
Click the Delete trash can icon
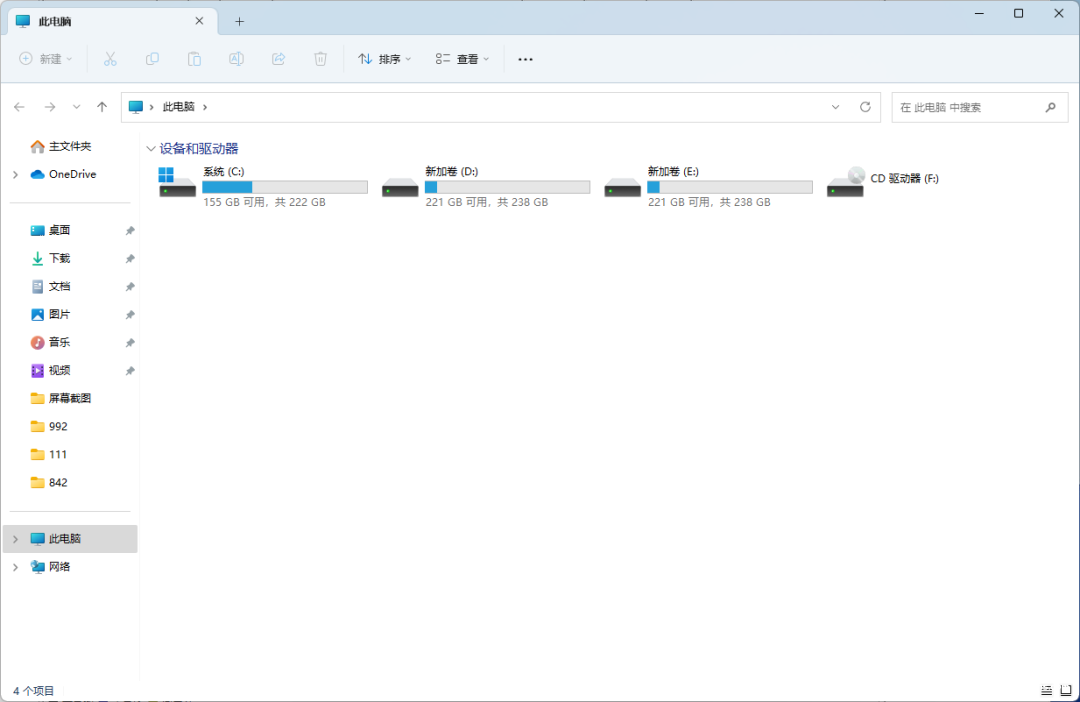320,59
